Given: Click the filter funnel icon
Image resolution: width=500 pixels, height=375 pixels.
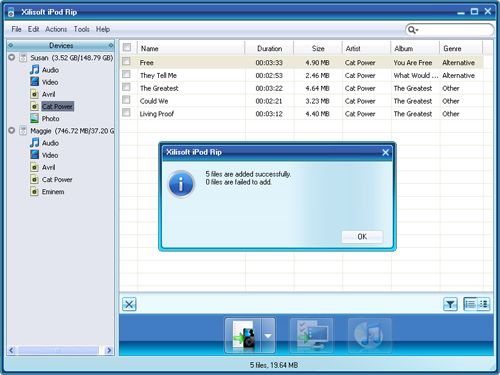Looking at the screenshot, I should point(450,304).
